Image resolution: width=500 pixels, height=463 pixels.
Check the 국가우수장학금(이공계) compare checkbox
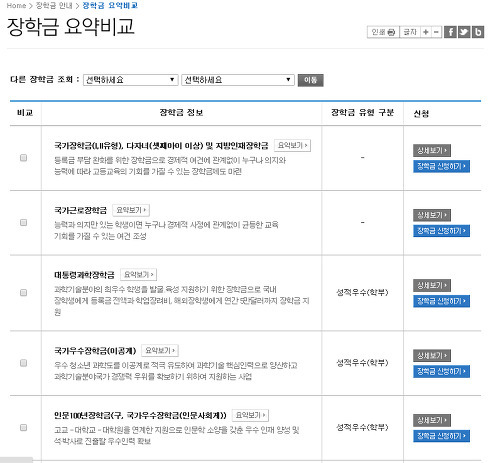pos(23,363)
